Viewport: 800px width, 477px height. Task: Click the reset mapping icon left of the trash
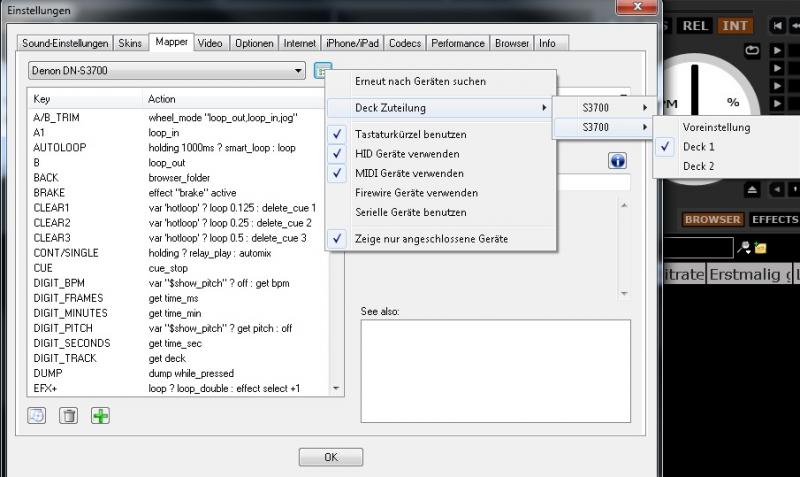[x=37, y=415]
